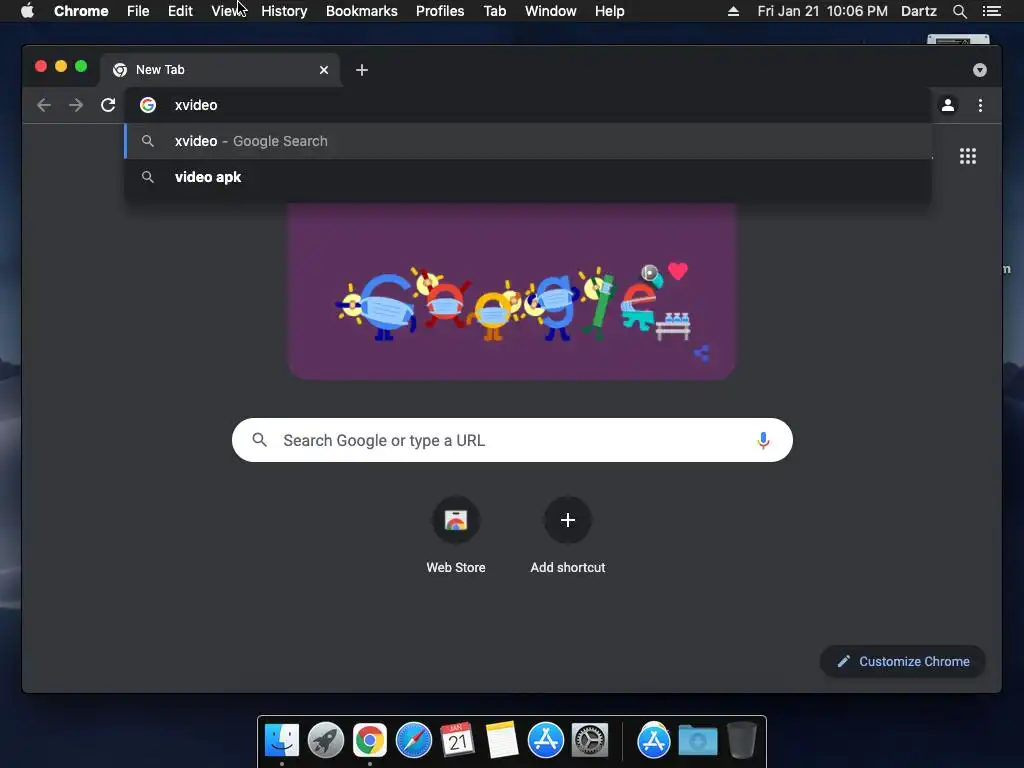Open Calendar in the Dock

click(457, 741)
